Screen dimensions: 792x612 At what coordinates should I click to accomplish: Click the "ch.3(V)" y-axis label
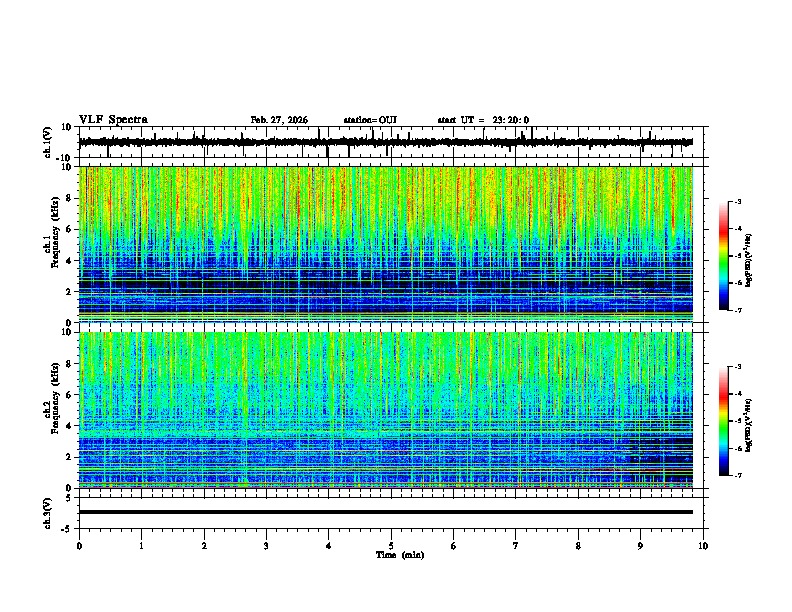[x=47, y=513]
